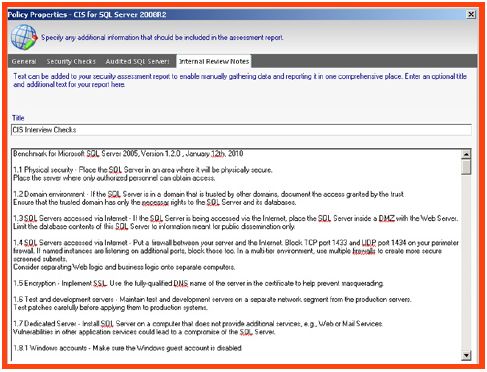Click the 1.7 Dedicated Server line
This screenshot has height=372, width=487.
[198, 324]
